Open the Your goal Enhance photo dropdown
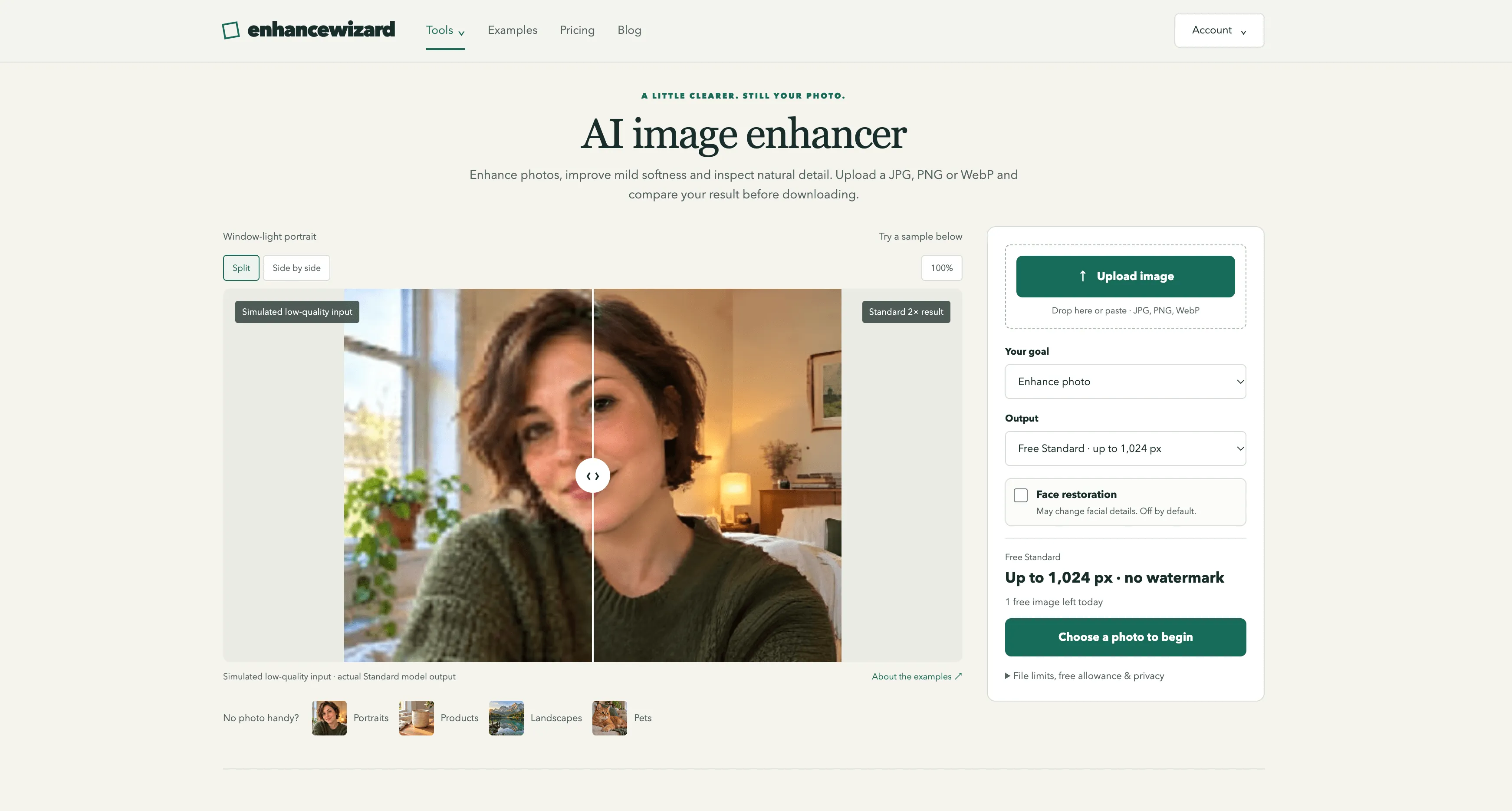 (x=1125, y=382)
